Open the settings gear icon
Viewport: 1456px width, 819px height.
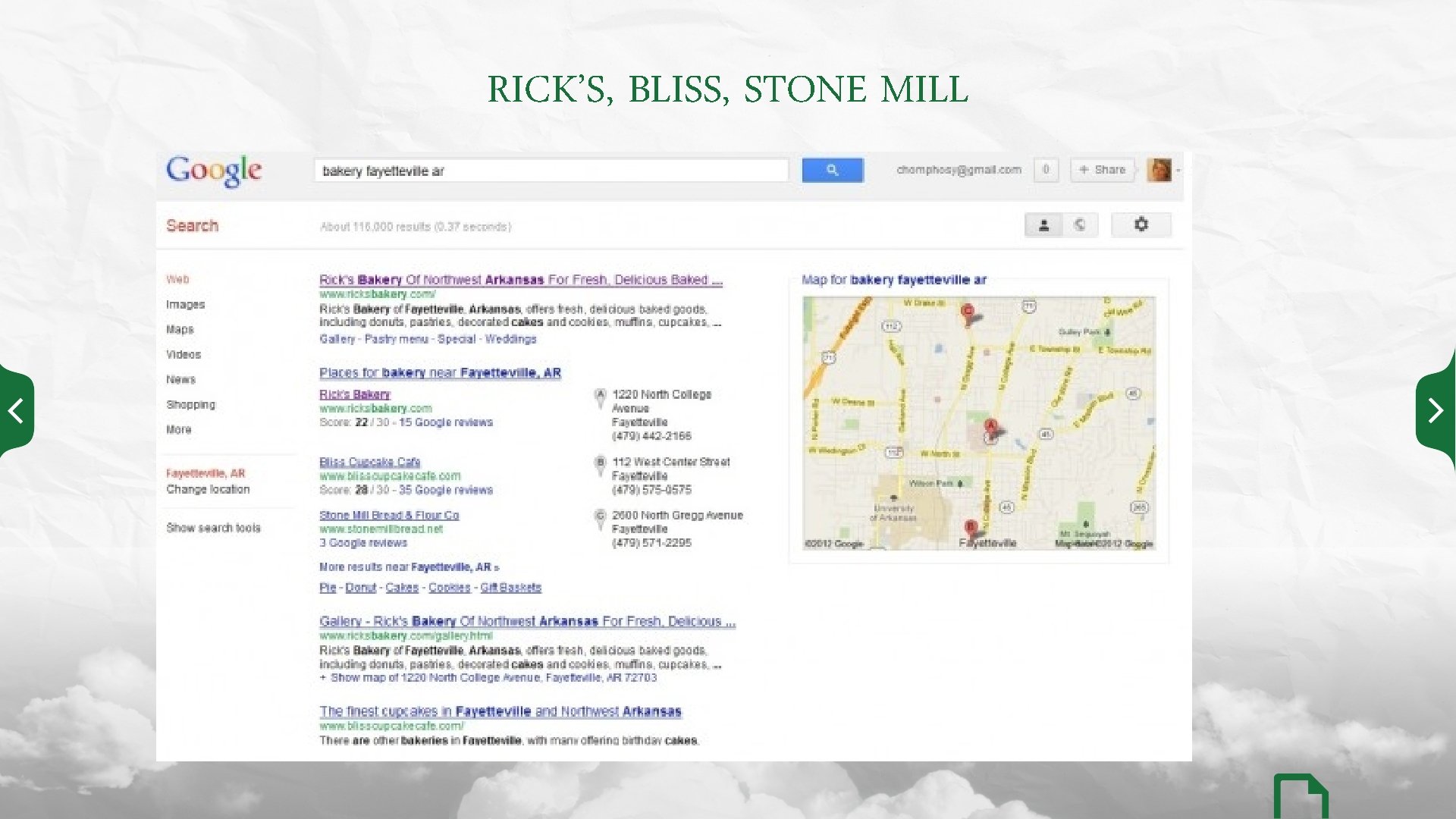tap(1141, 224)
